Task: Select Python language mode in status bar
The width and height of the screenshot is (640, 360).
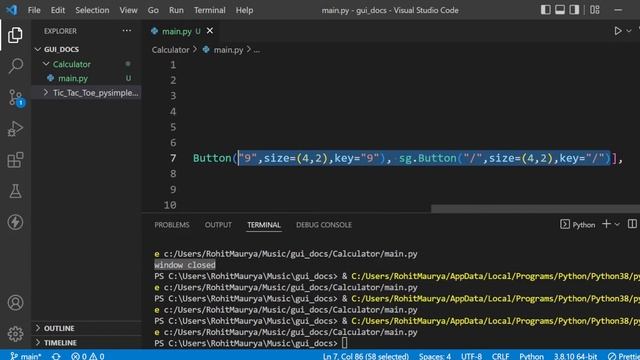Action: click(531, 356)
